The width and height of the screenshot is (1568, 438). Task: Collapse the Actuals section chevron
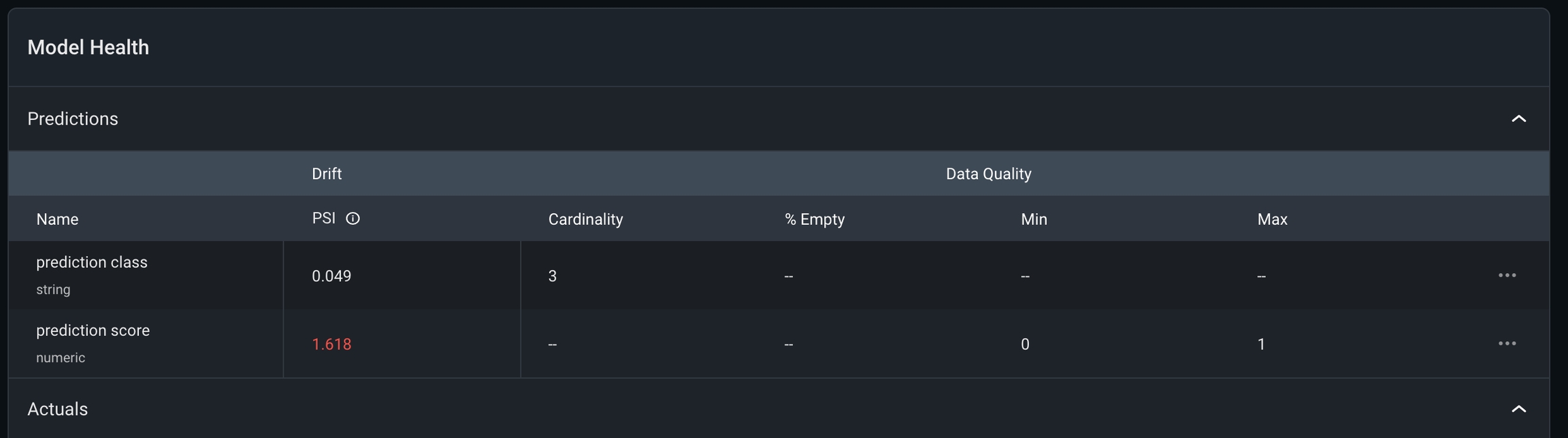(x=1518, y=409)
